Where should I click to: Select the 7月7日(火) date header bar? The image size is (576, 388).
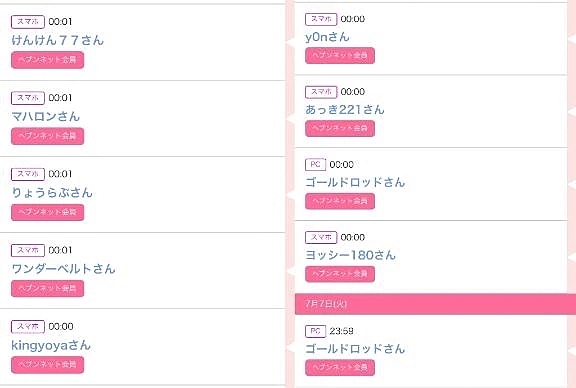(435, 304)
